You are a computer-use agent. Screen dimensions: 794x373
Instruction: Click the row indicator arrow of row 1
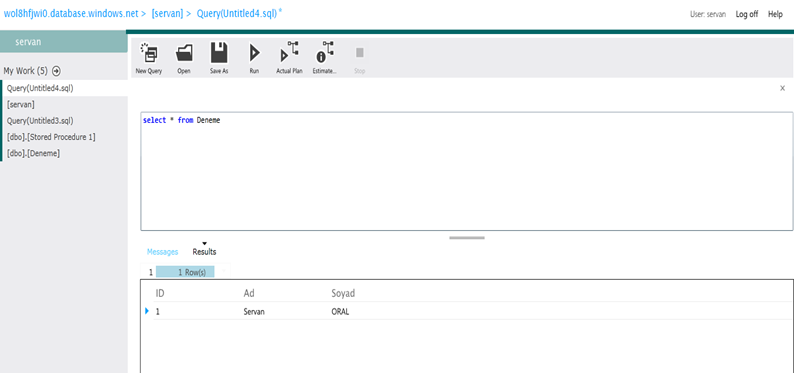147,311
